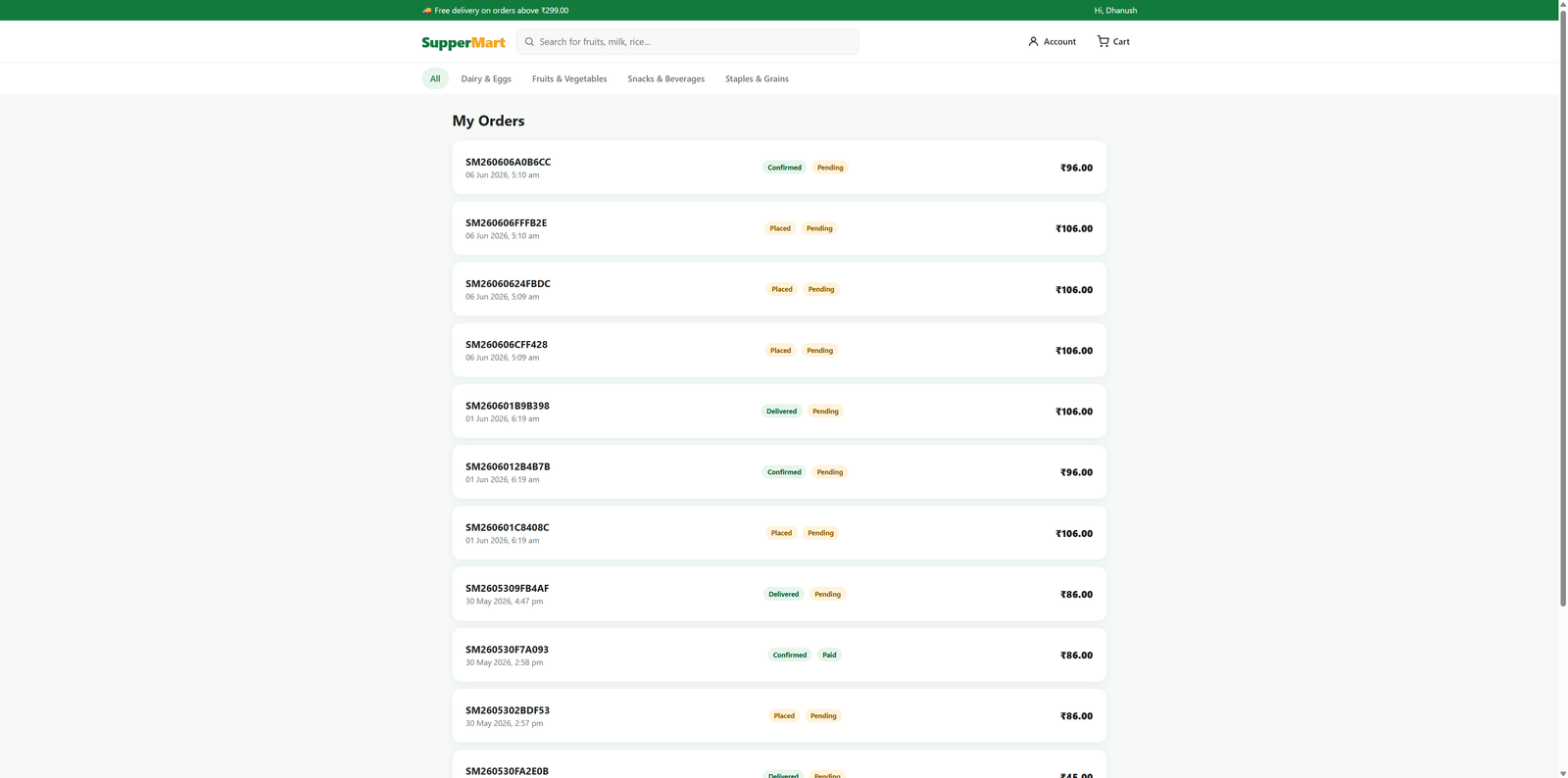
Task: Click the My Orders heading
Action: pos(488,121)
